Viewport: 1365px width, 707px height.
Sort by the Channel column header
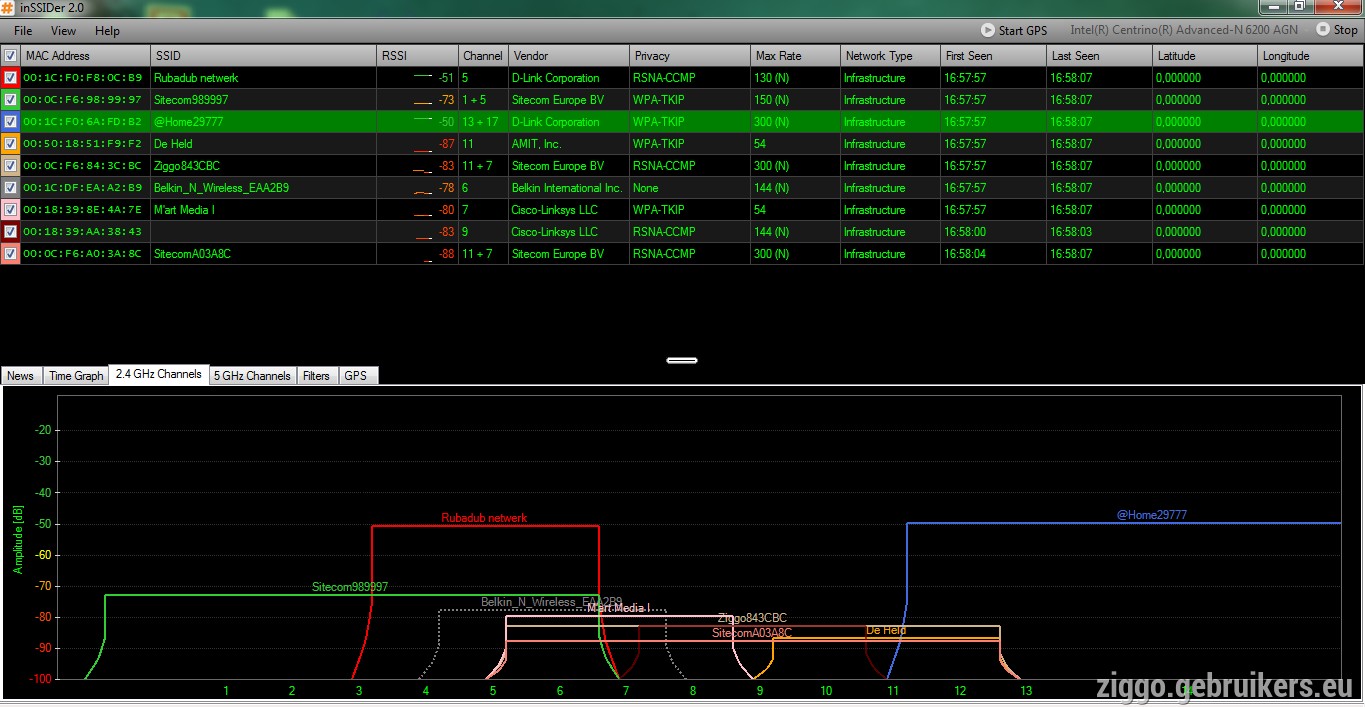point(483,56)
